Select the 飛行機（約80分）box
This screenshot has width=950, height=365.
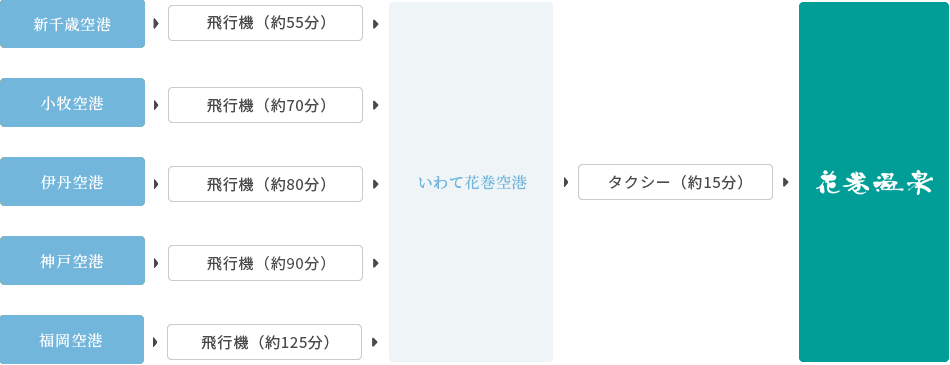[x=265, y=184]
